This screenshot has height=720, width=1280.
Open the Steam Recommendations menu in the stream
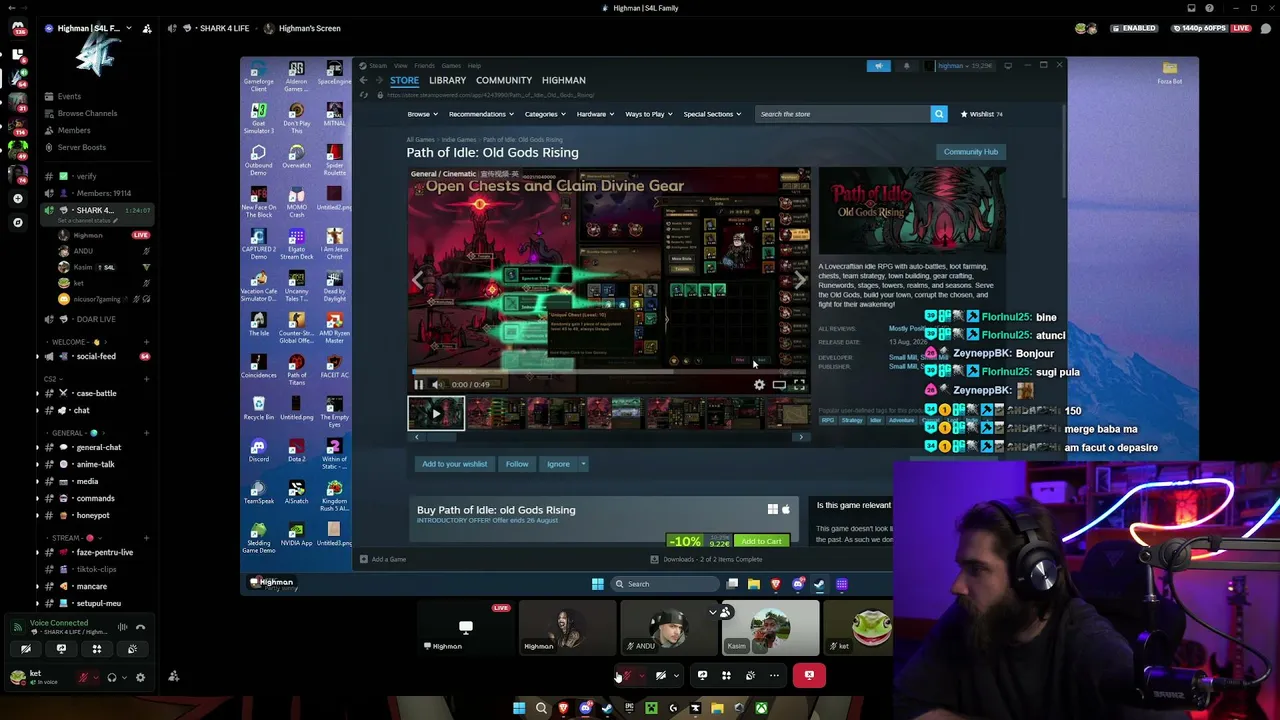(x=480, y=114)
